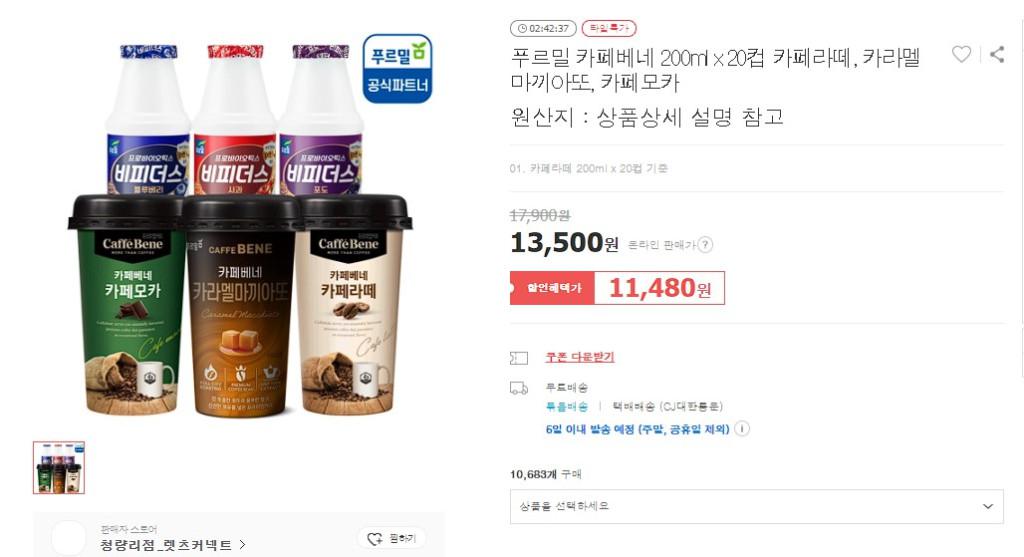This screenshot has height=557, width=1024.
Task: Click the seller store profile avatar
Action: (x=69, y=539)
